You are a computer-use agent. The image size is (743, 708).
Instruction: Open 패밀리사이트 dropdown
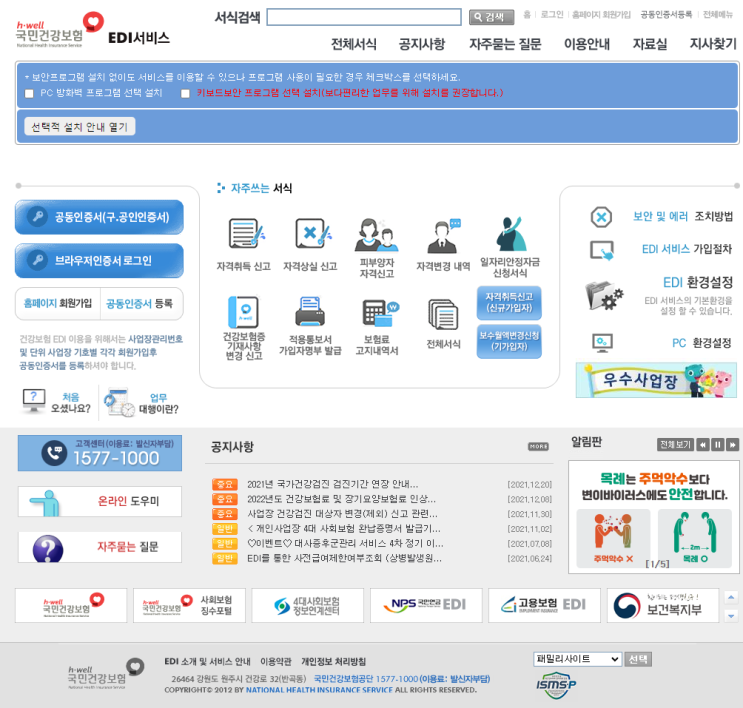577,659
